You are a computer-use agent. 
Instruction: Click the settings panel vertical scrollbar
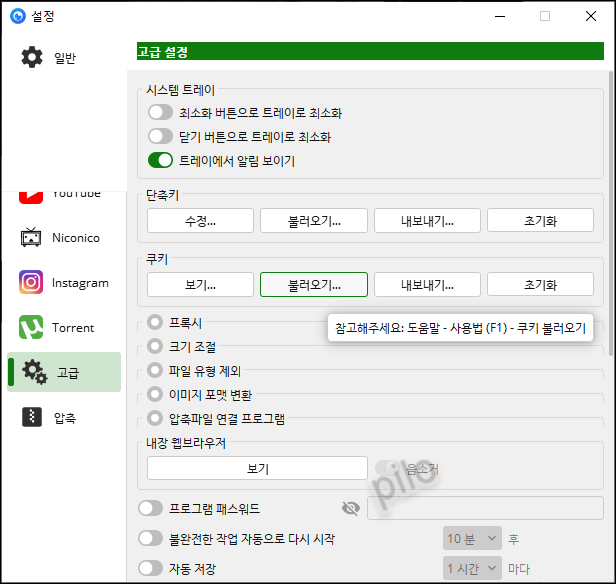coord(611,214)
